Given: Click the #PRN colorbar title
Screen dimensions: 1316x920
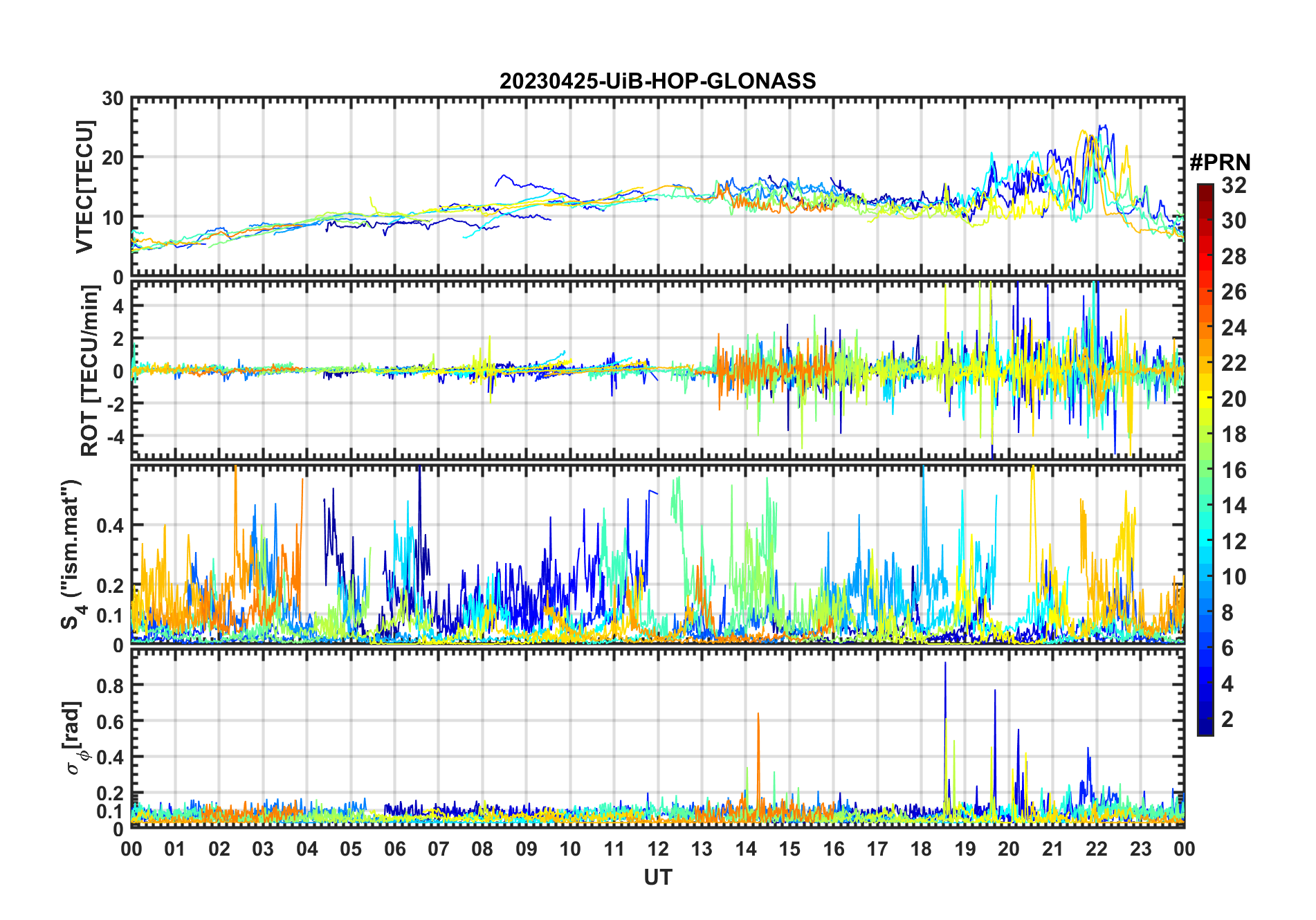Looking at the screenshot, I should [1220, 163].
